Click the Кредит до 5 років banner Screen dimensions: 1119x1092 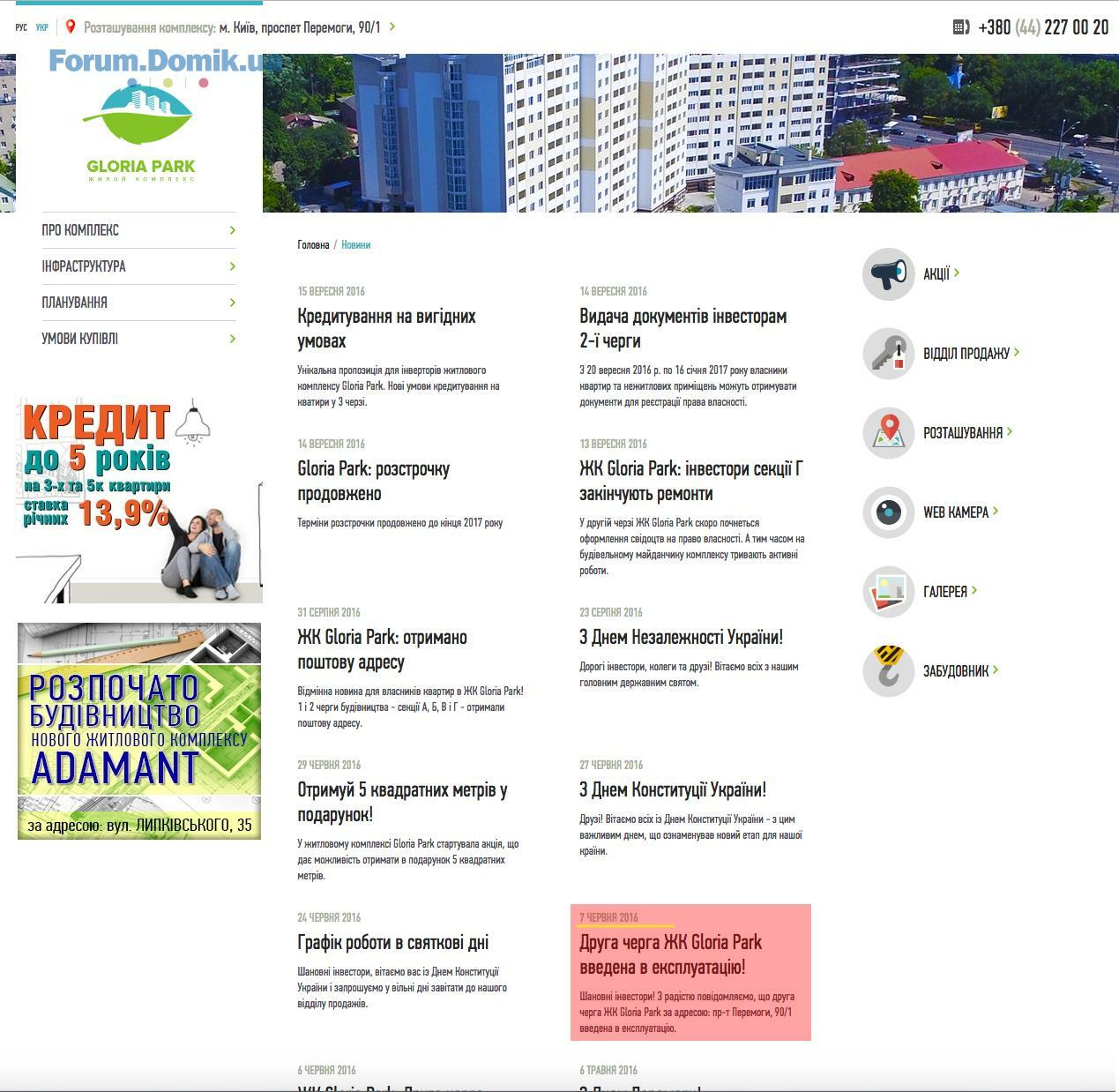point(139,500)
